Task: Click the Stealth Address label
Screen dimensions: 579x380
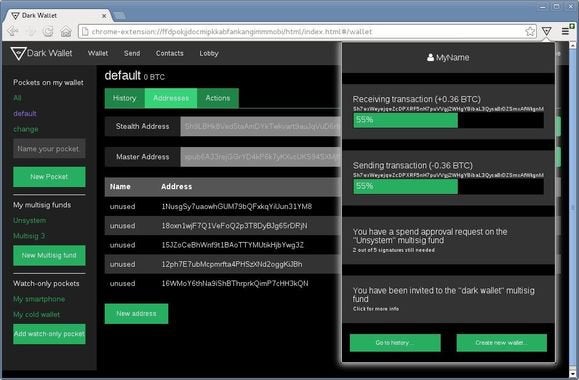Action: (143, 126)
